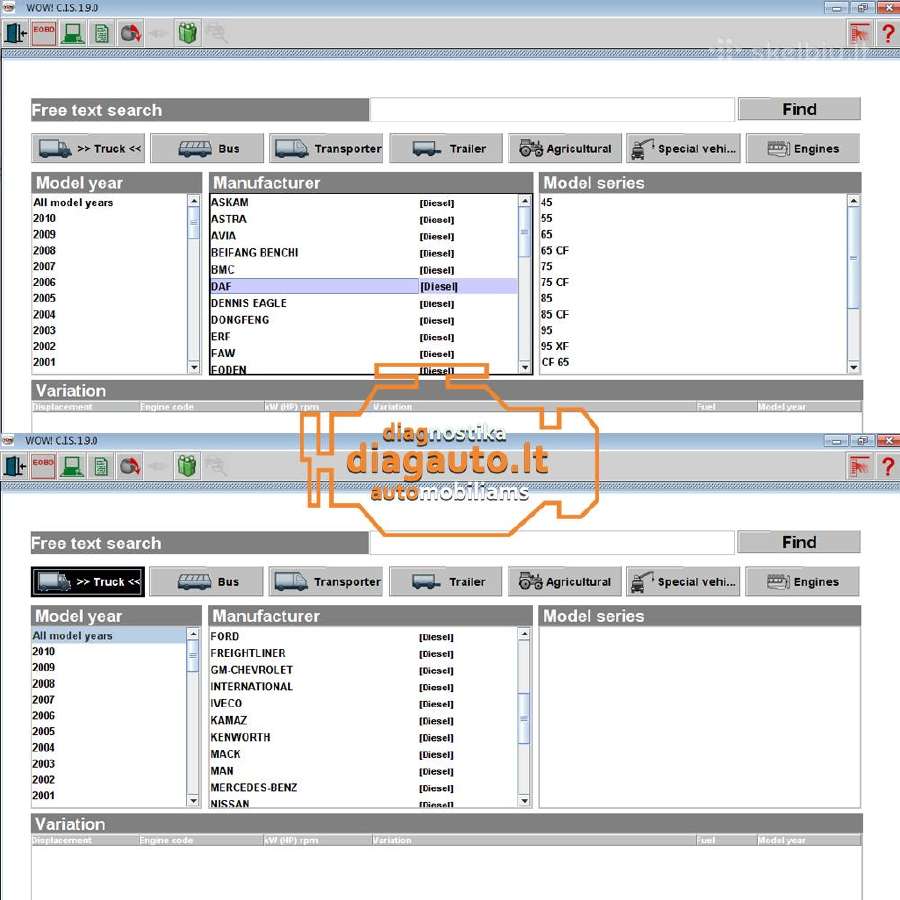The height and width of the screenshot is (900, 900).
Task: Click the green package icon in top window toolbar
Action: pos(188,33)
